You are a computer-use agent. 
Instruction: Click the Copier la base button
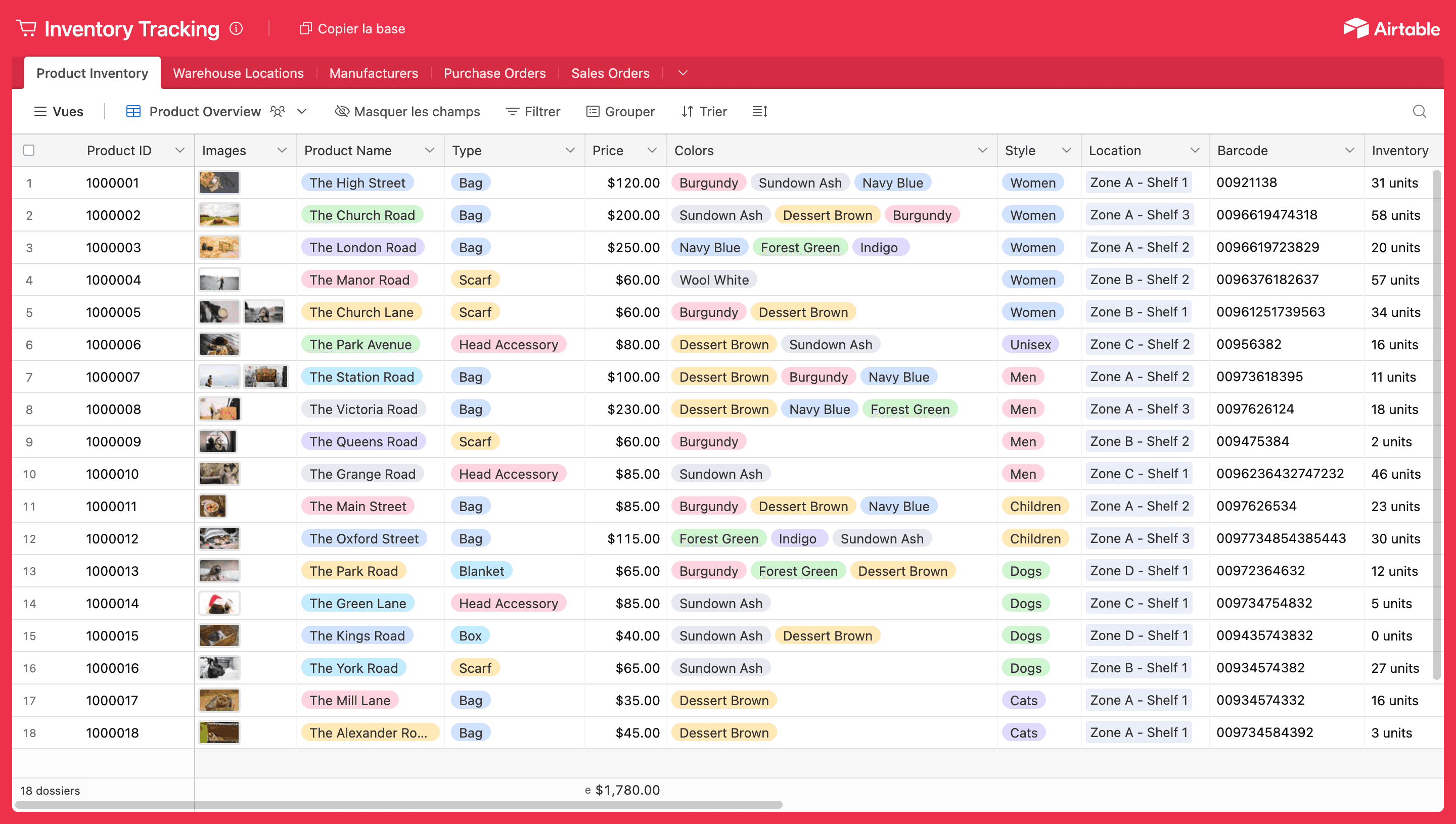pos(352,28)
